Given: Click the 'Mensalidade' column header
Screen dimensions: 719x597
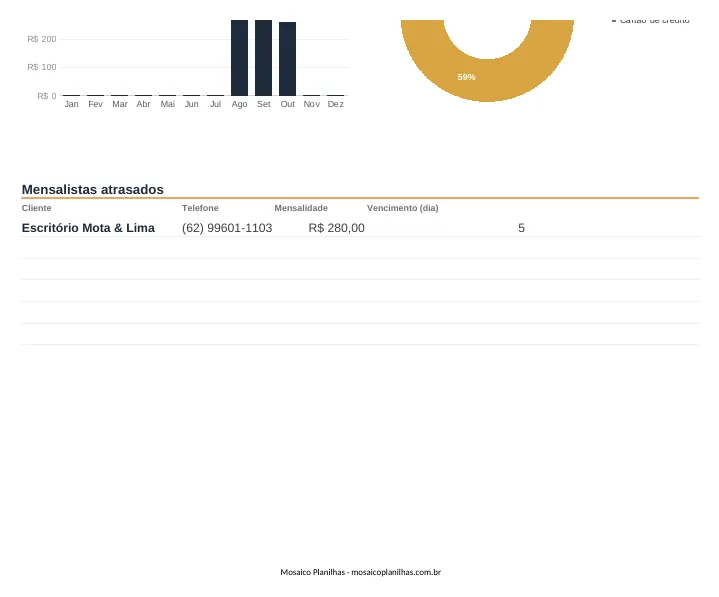Looking at the screenshot, I should (301, 208).
